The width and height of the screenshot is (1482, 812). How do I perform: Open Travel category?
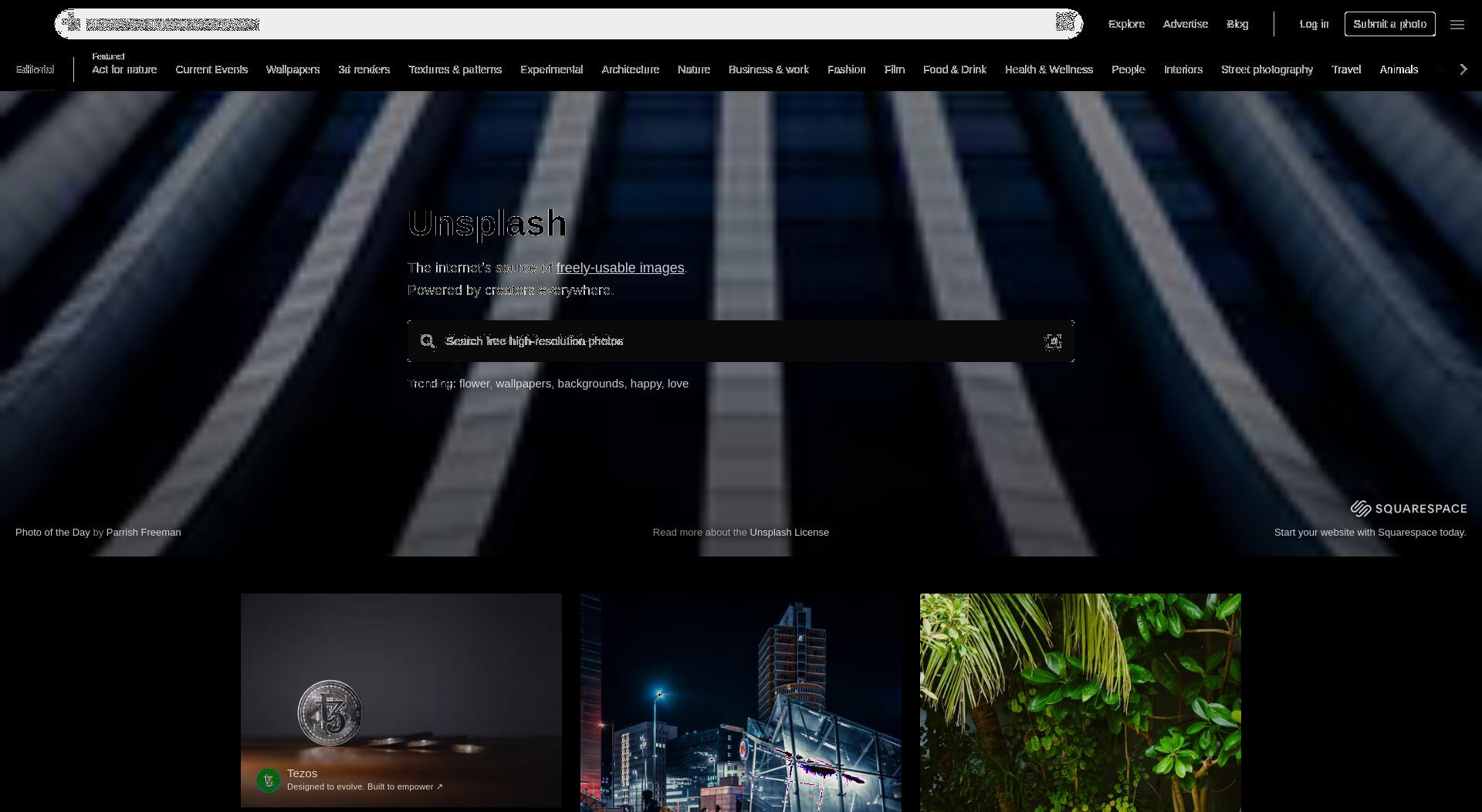tap(1346, 69)
